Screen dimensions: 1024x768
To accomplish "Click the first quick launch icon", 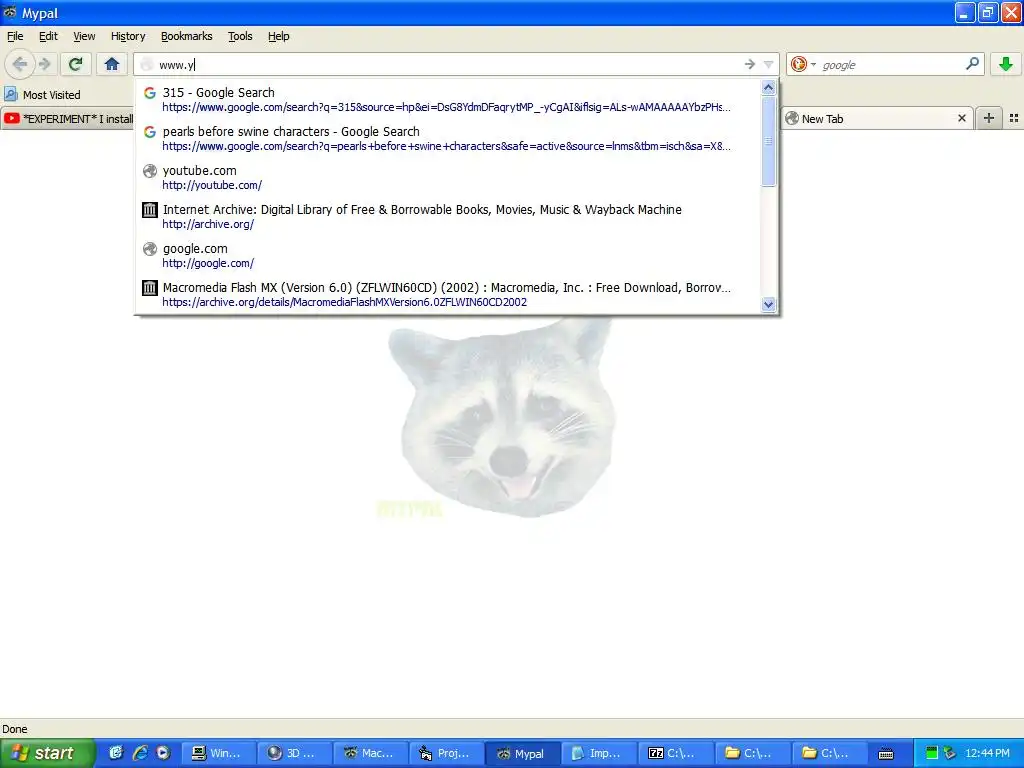I will (x=116, y=753).
